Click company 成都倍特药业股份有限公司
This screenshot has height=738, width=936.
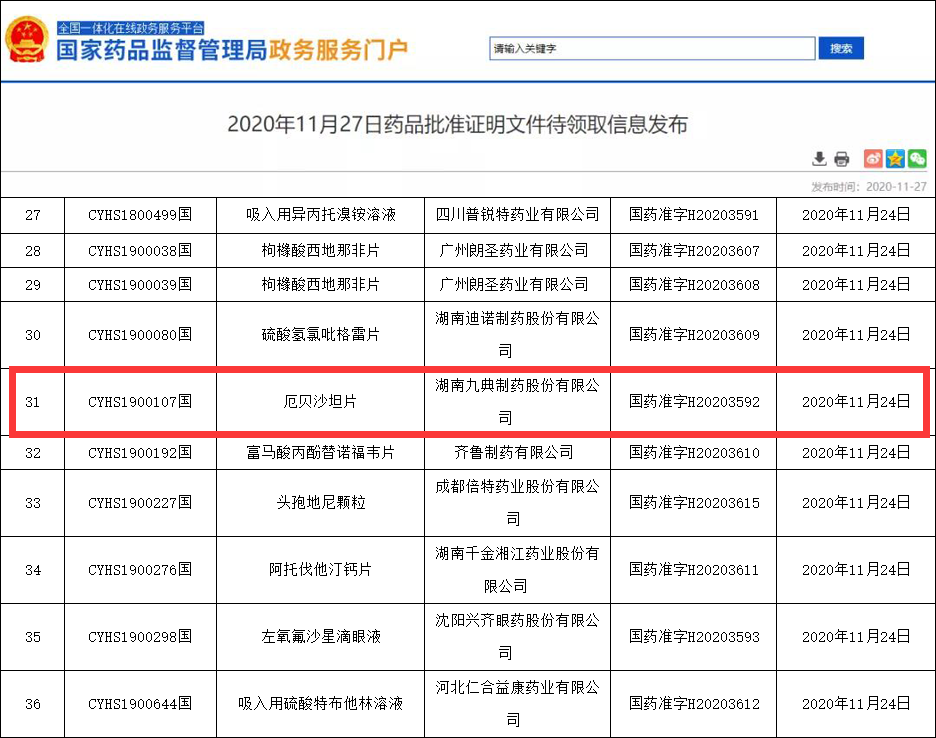[x=517, y=503]
